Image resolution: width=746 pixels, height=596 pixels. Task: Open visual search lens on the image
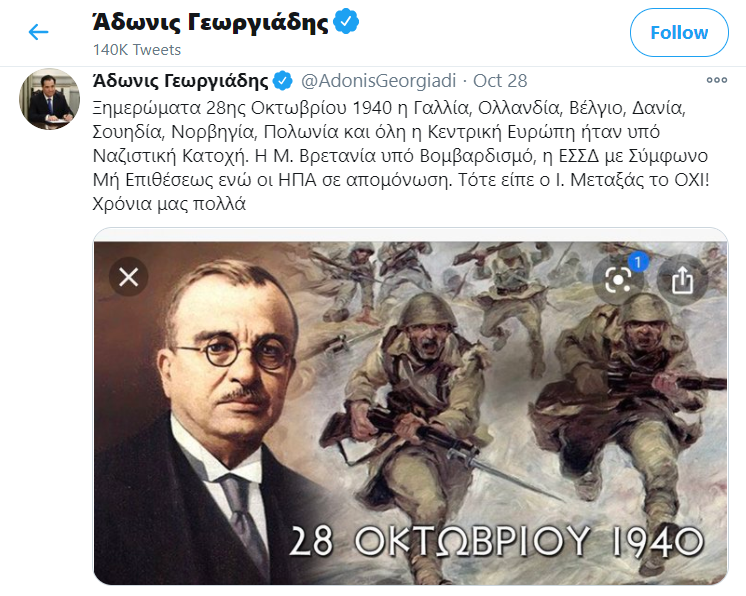click(x=618, y=280)
